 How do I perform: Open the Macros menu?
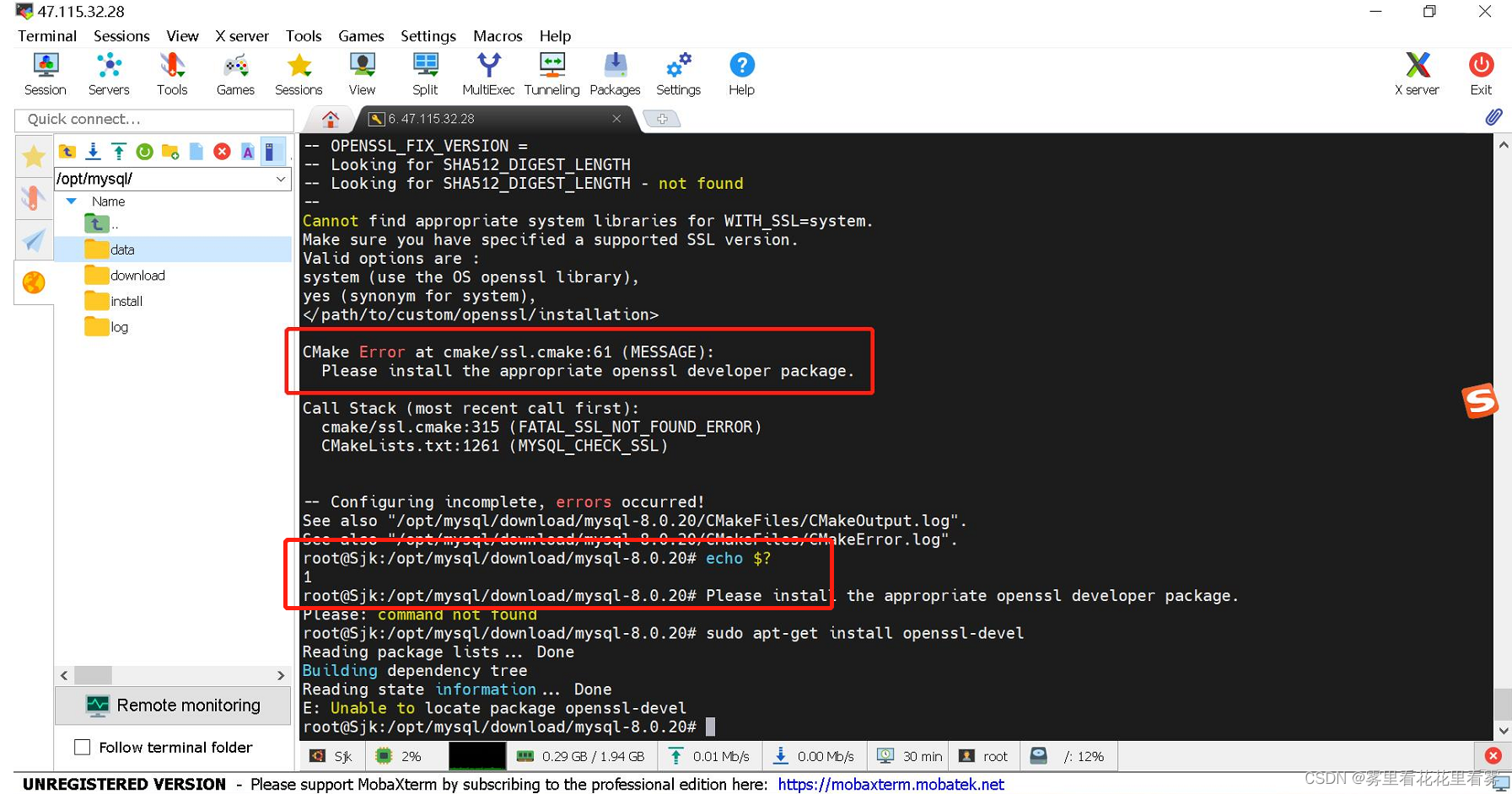click(x=498, y=36)
